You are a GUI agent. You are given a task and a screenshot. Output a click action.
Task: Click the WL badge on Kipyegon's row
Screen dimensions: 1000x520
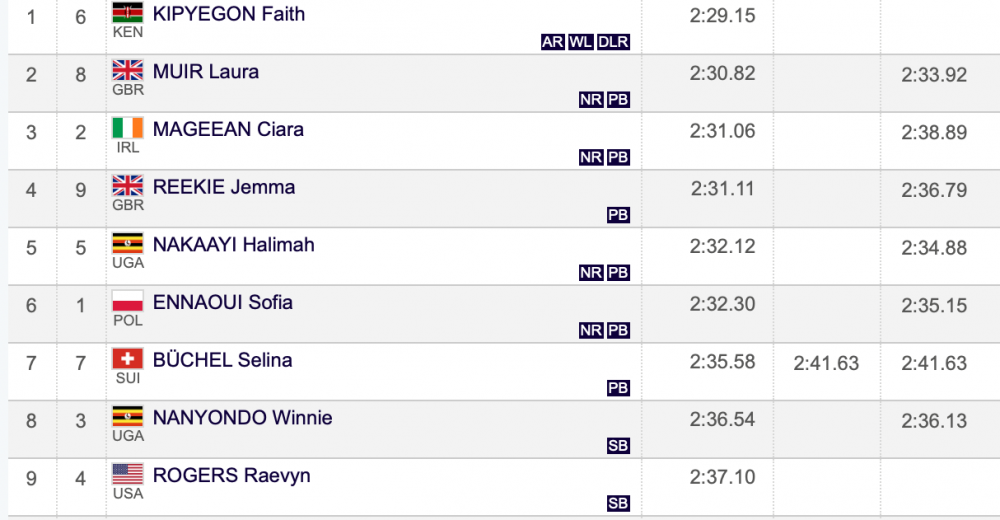pos(580,42)
